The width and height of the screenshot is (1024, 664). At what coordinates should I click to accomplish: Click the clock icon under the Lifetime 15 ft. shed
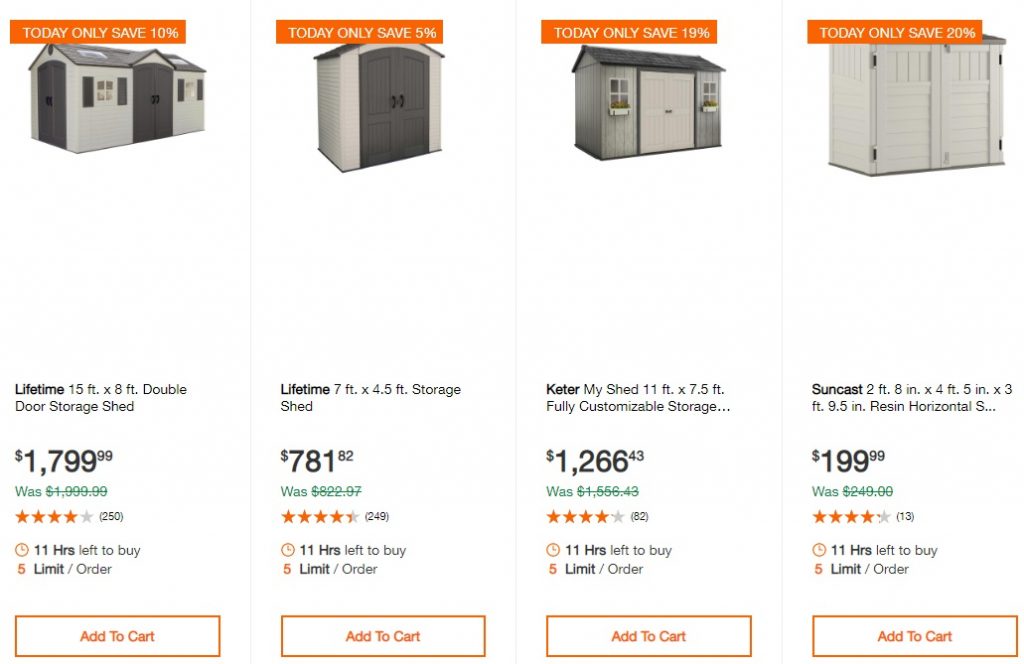tap(22, 550)
